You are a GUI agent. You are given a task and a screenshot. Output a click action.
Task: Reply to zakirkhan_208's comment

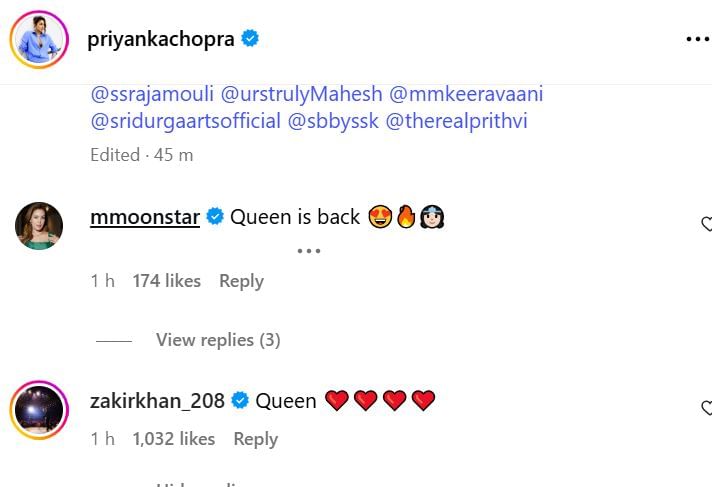[x=255, y=439]
